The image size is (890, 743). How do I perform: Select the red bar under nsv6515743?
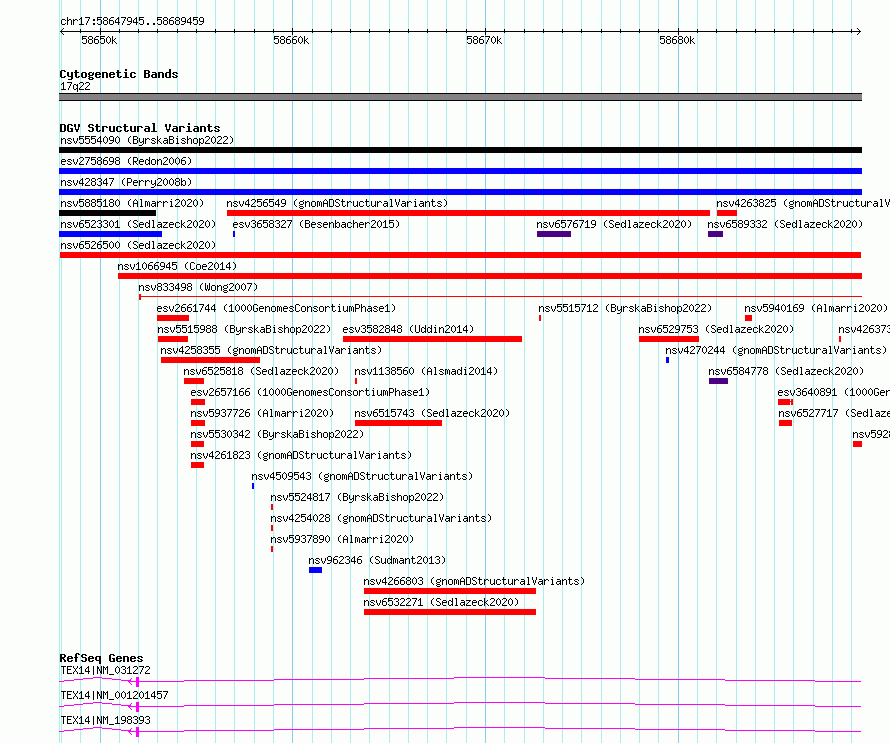pos(398,423)
